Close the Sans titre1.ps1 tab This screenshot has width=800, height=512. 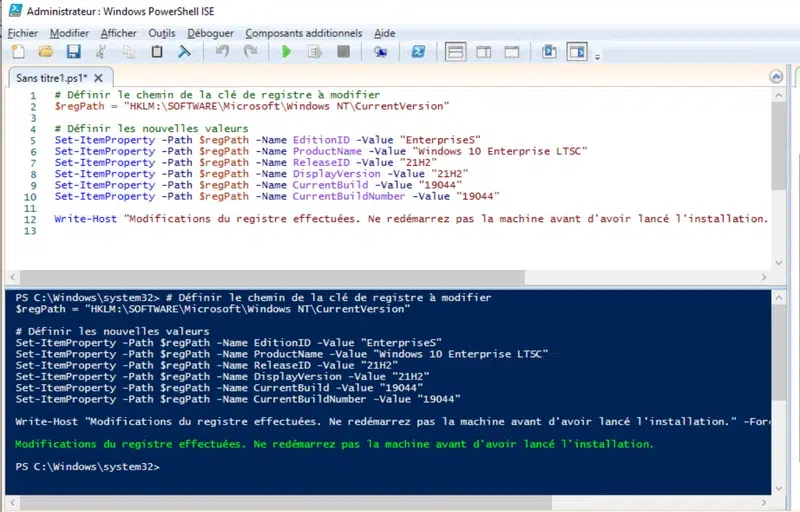[98, 78]
